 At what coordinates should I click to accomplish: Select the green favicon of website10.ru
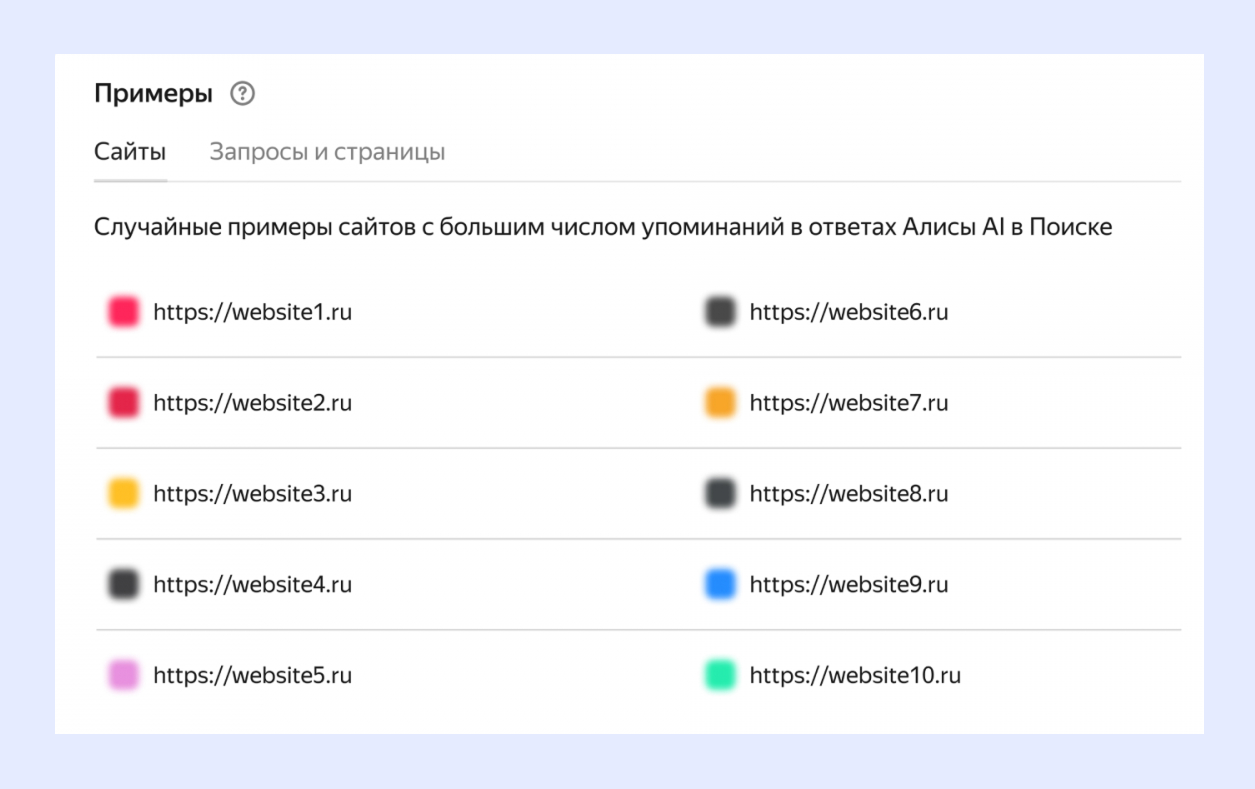pyautogui.click(x=721, y=675)
